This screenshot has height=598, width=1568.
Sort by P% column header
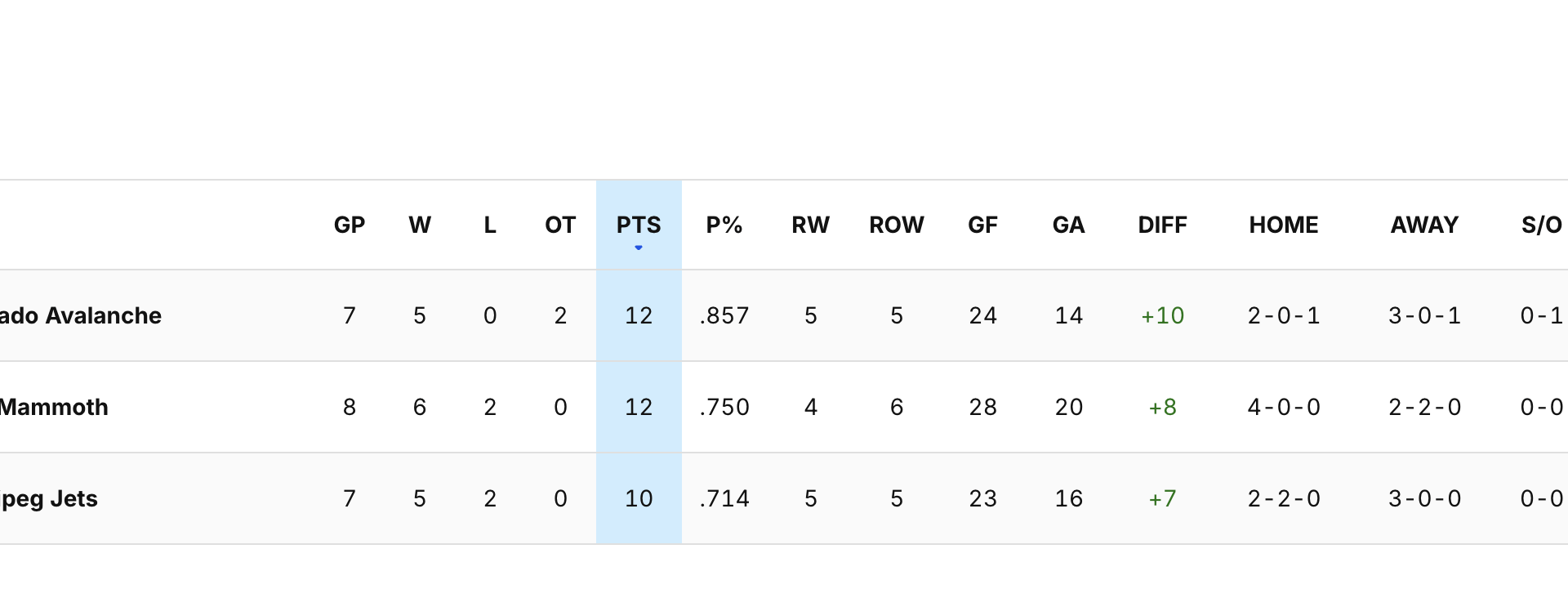coord(724,225)
